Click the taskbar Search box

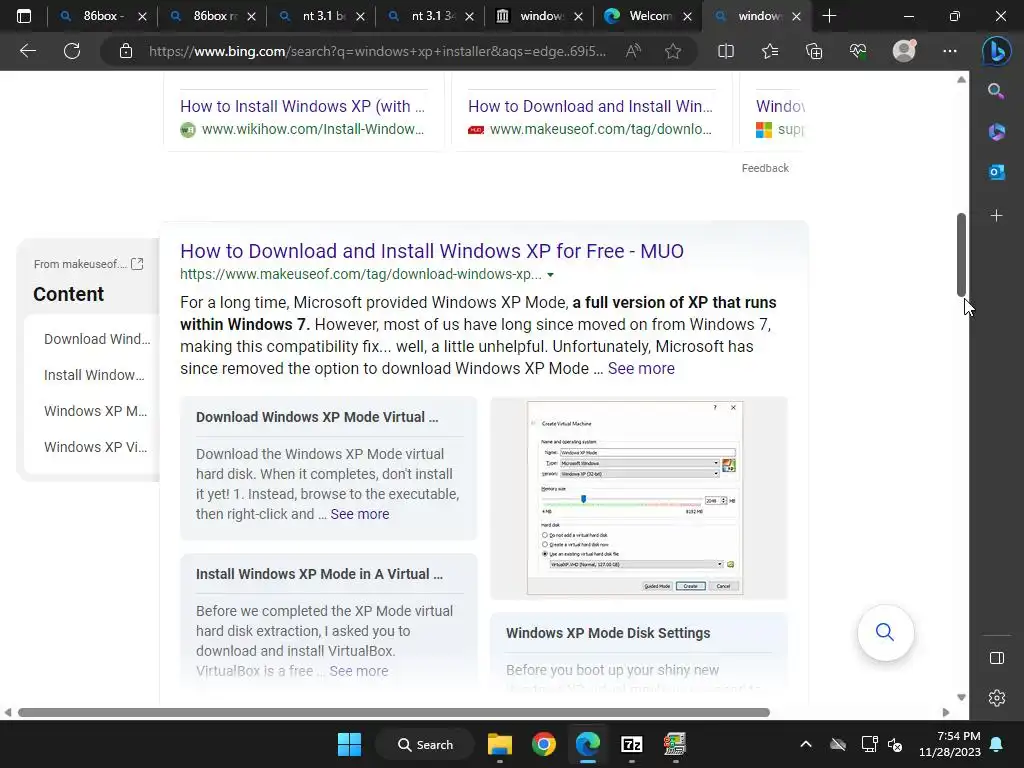(x=425, y=744)
